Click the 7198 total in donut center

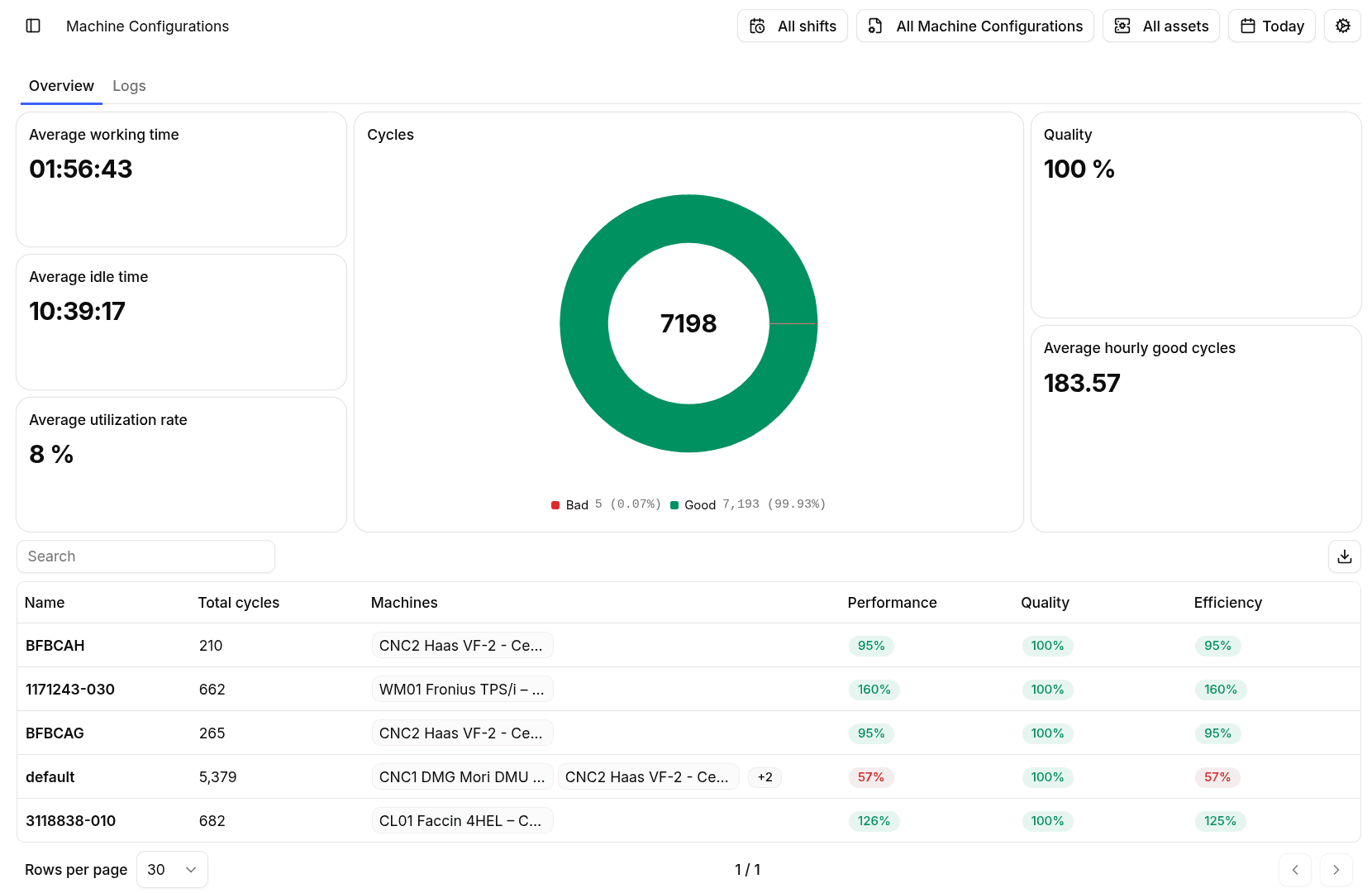click(688, 323)
